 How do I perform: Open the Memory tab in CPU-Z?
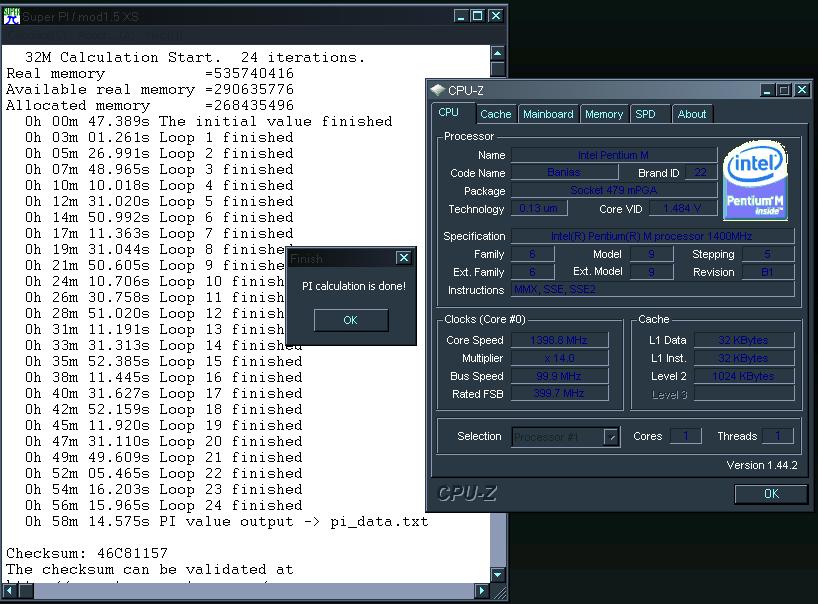[x=604, y=114]
